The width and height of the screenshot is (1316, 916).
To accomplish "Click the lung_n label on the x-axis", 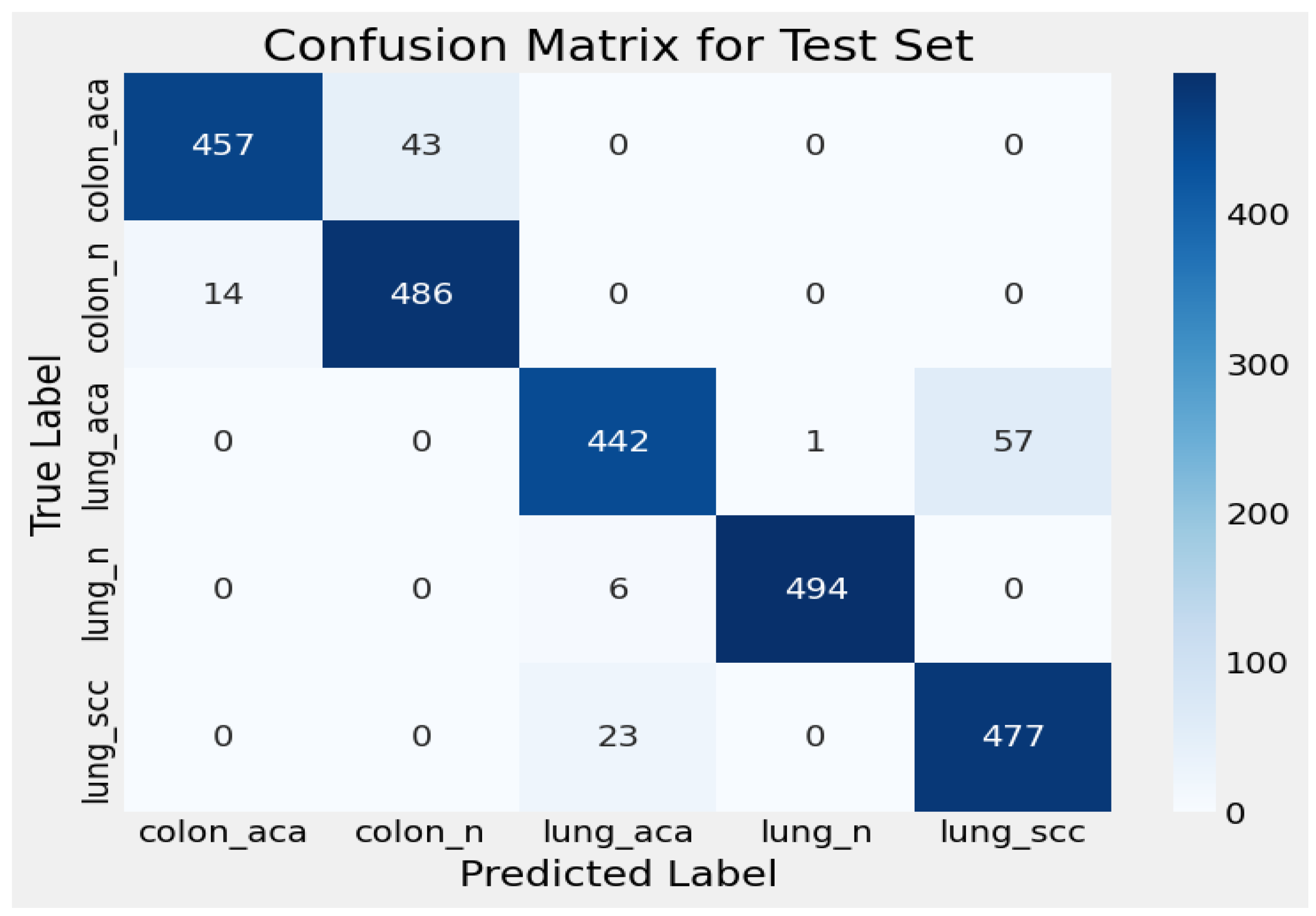I will tap(816, 833).
